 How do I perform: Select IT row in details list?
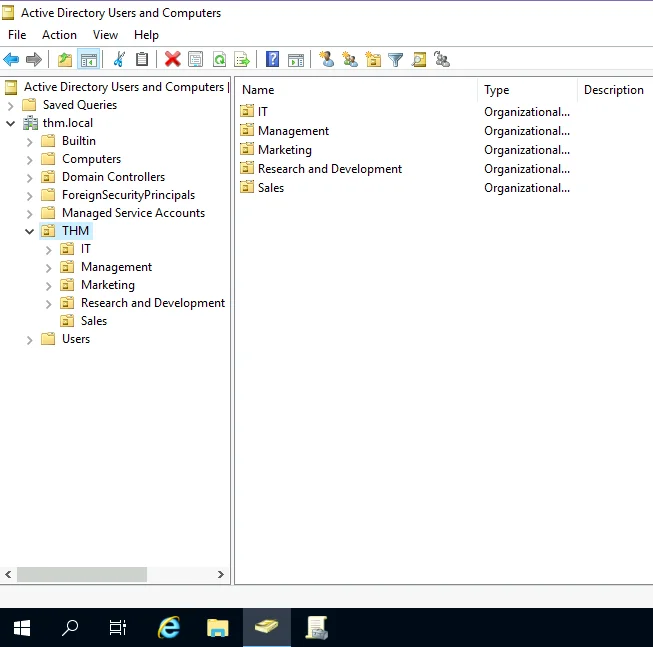262,112
